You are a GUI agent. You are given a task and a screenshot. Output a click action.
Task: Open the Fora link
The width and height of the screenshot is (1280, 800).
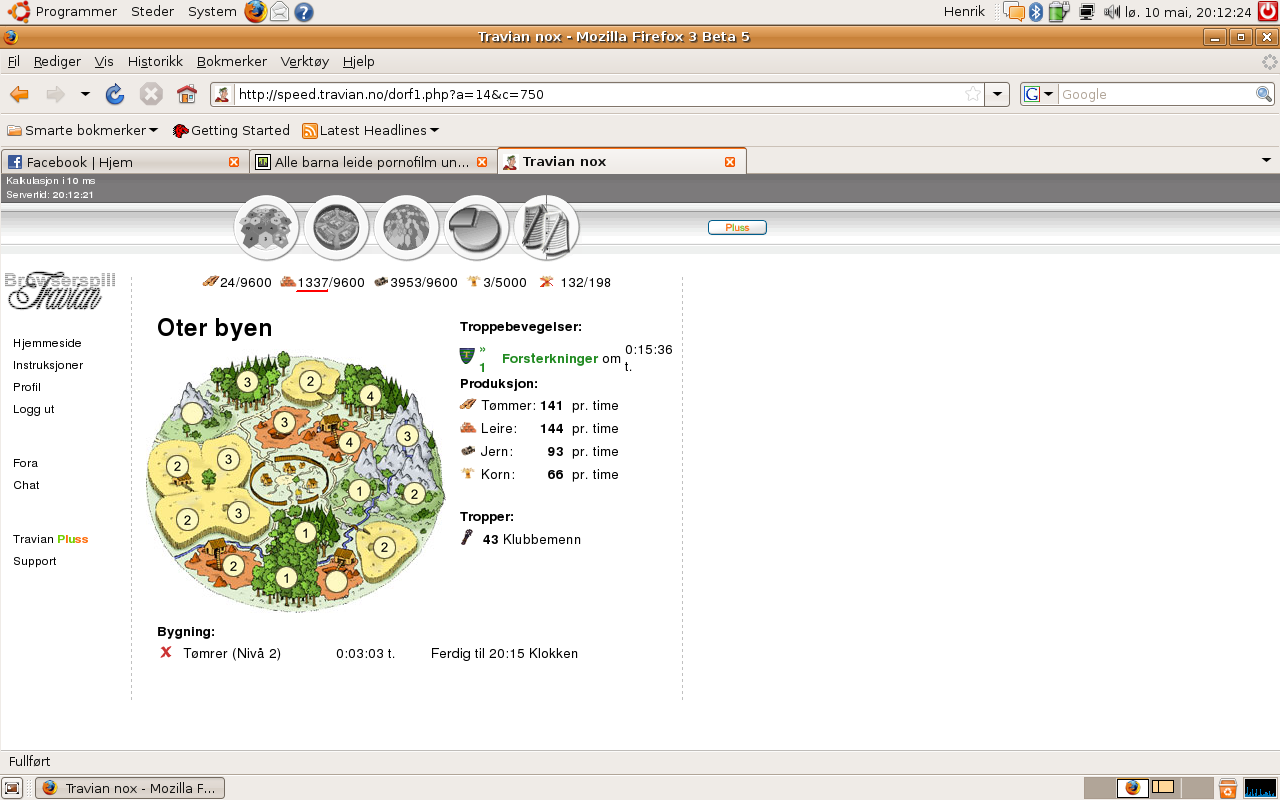(x=25, y=463)
